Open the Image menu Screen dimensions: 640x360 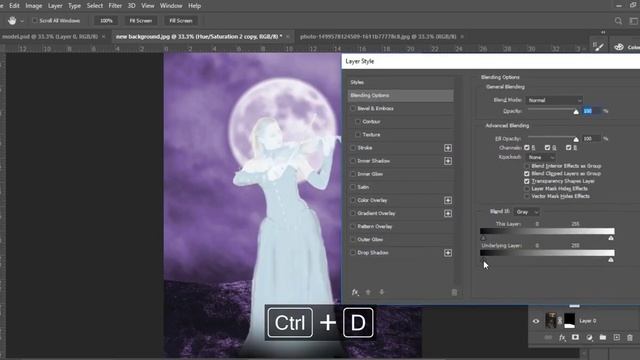click(33, 6)
